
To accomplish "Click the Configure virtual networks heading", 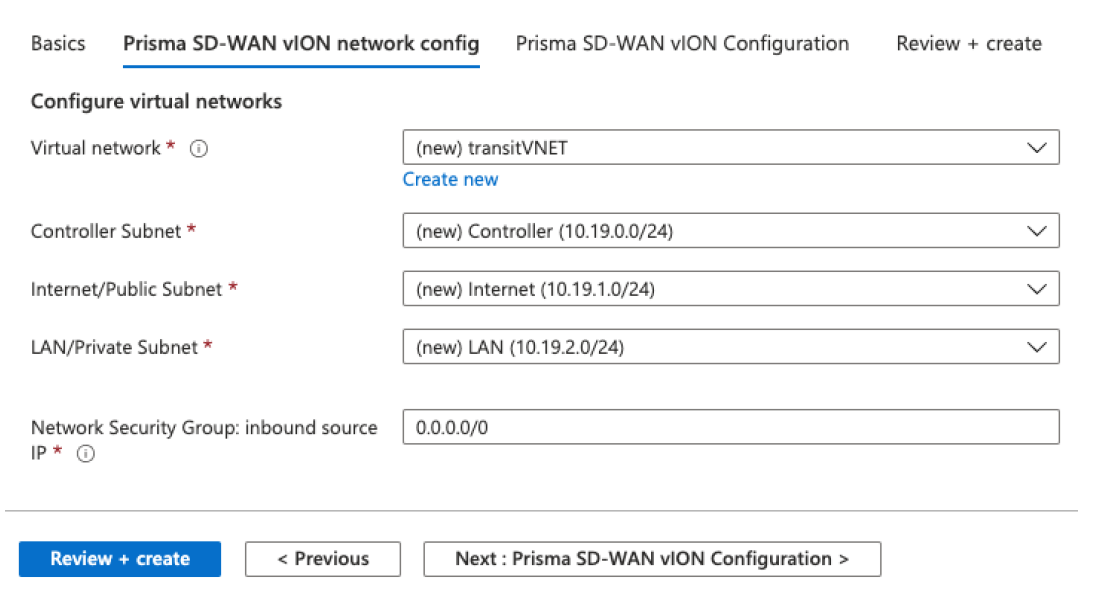I will click(156, 101).
